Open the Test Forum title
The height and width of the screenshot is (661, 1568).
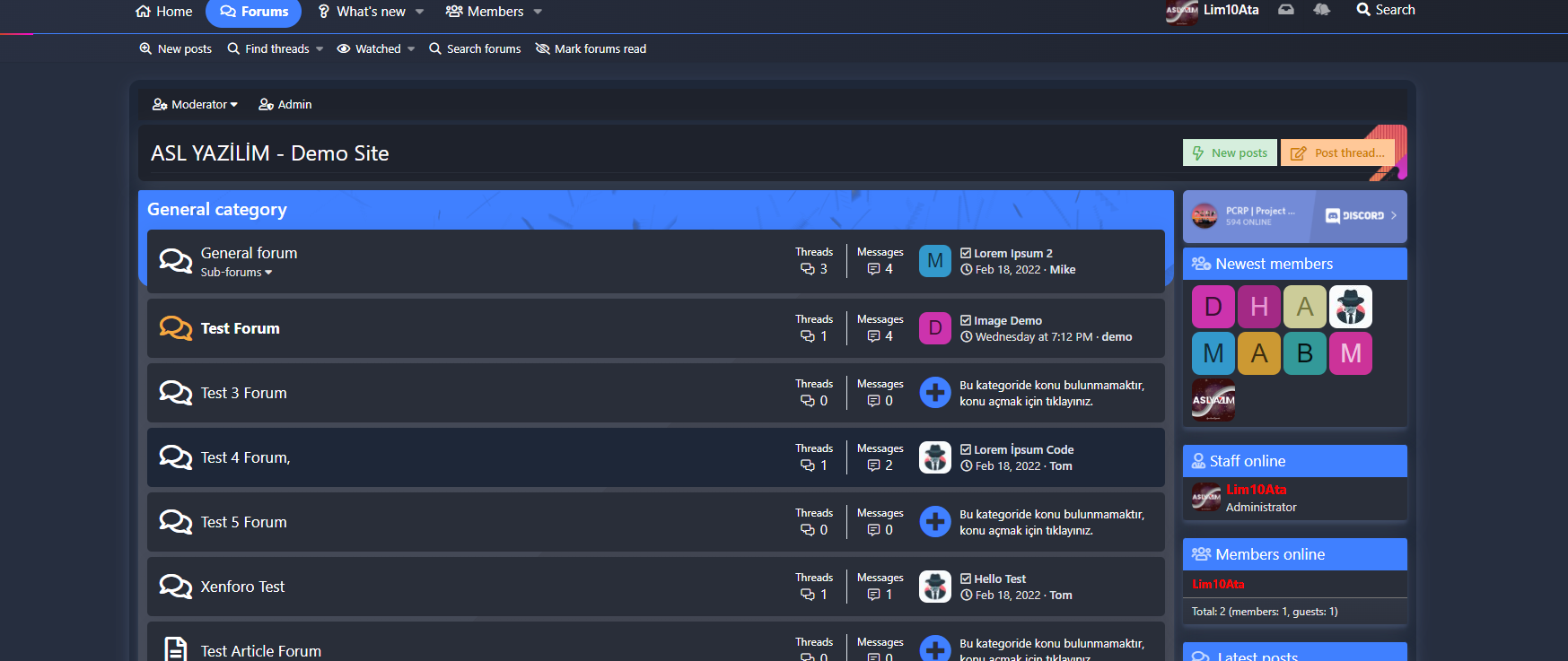[240, 328]
